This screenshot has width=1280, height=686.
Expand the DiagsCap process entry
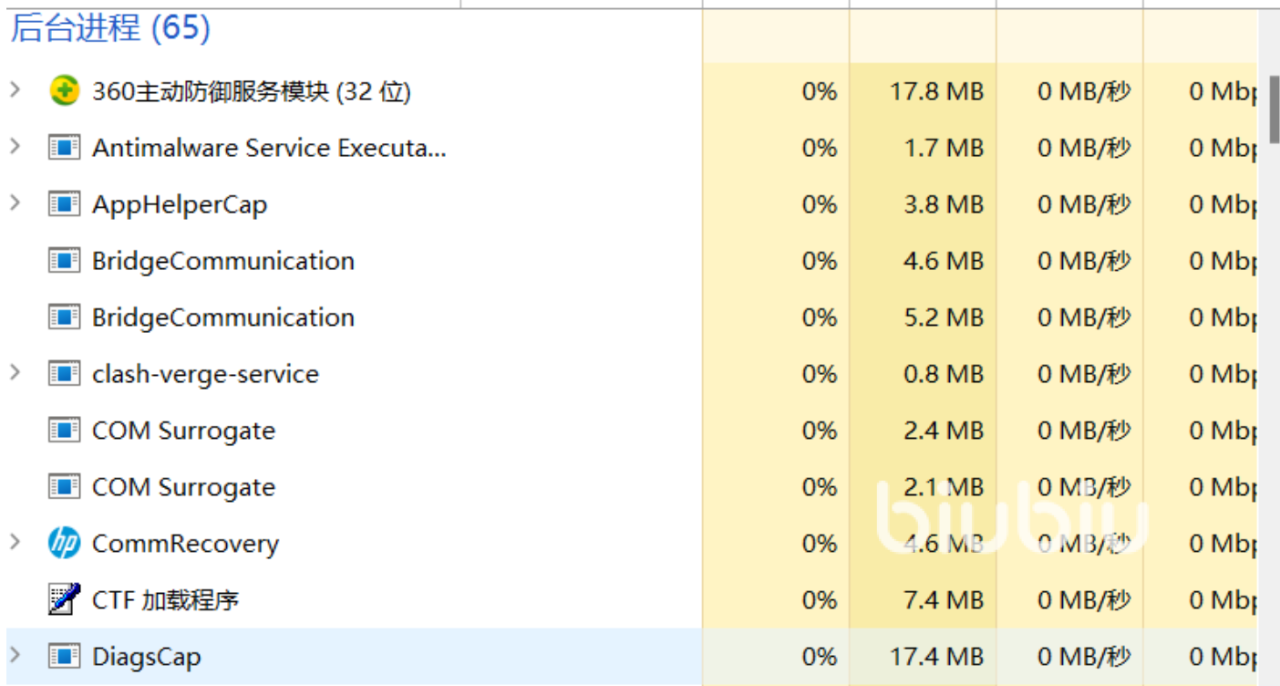pyautogui.click(x=15, y=655)
